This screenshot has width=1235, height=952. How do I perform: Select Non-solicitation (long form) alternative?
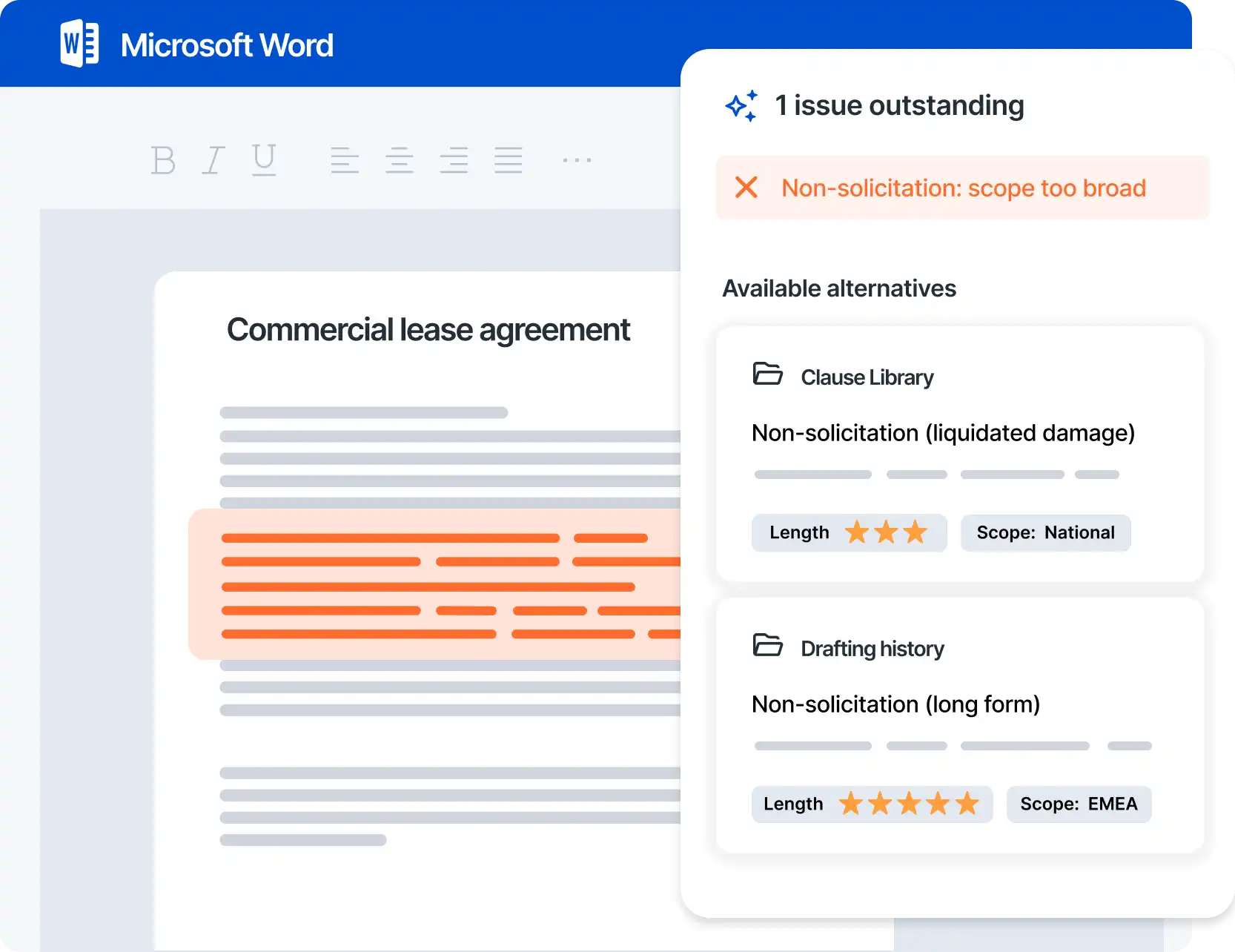point(895,704)
